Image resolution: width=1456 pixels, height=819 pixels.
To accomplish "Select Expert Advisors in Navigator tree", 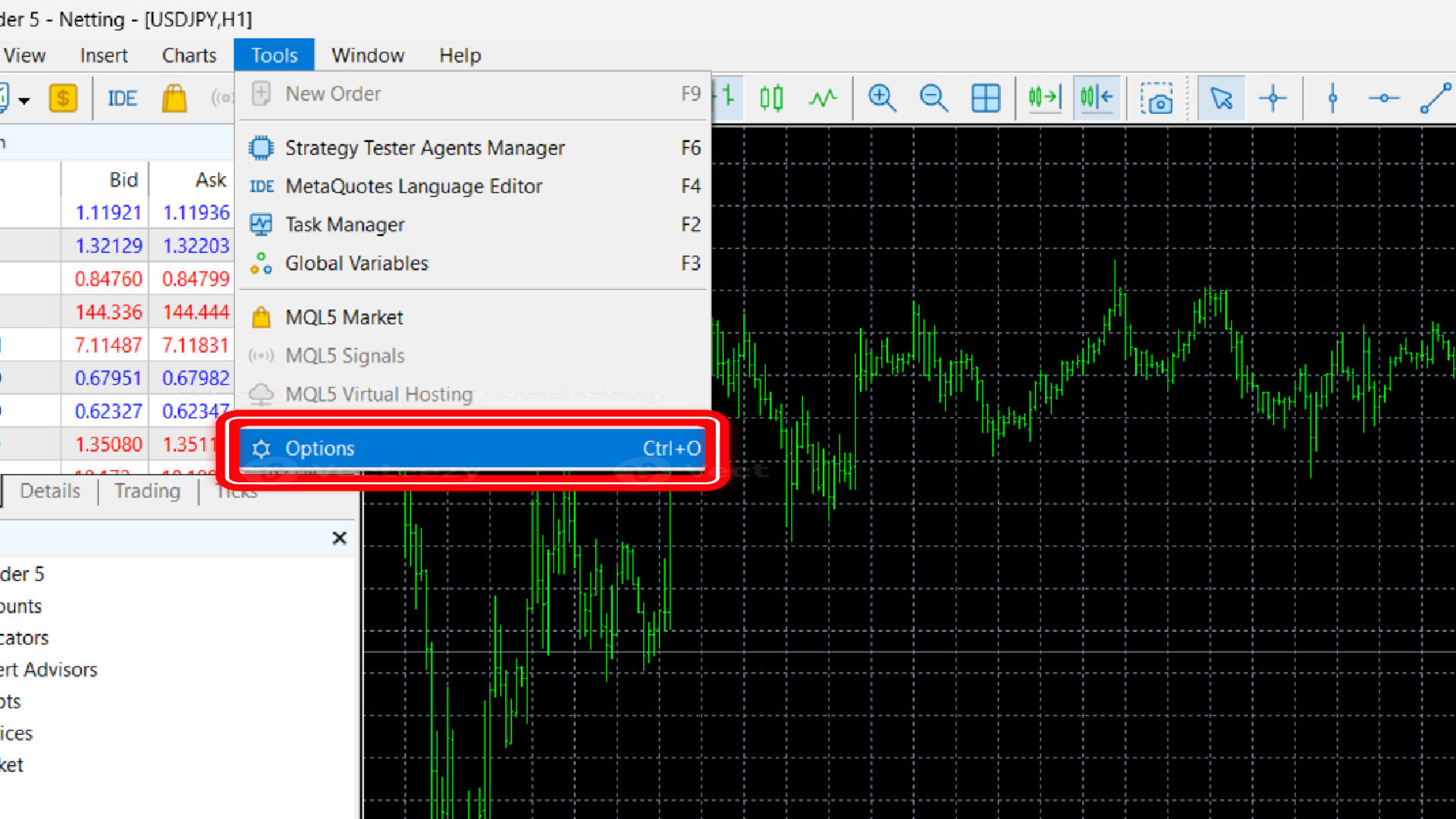I will [49, 670].
